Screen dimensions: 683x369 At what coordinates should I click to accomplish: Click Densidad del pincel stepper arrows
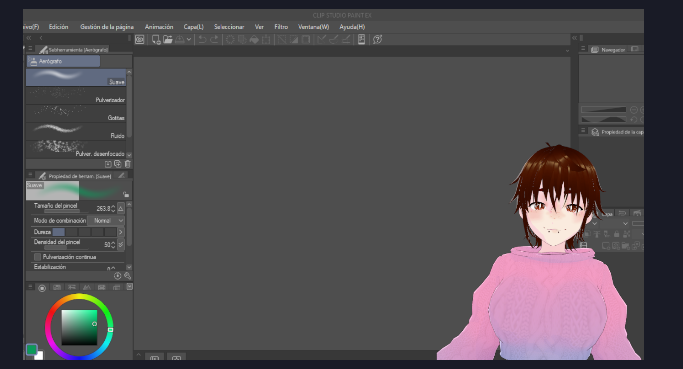point(113,245)
